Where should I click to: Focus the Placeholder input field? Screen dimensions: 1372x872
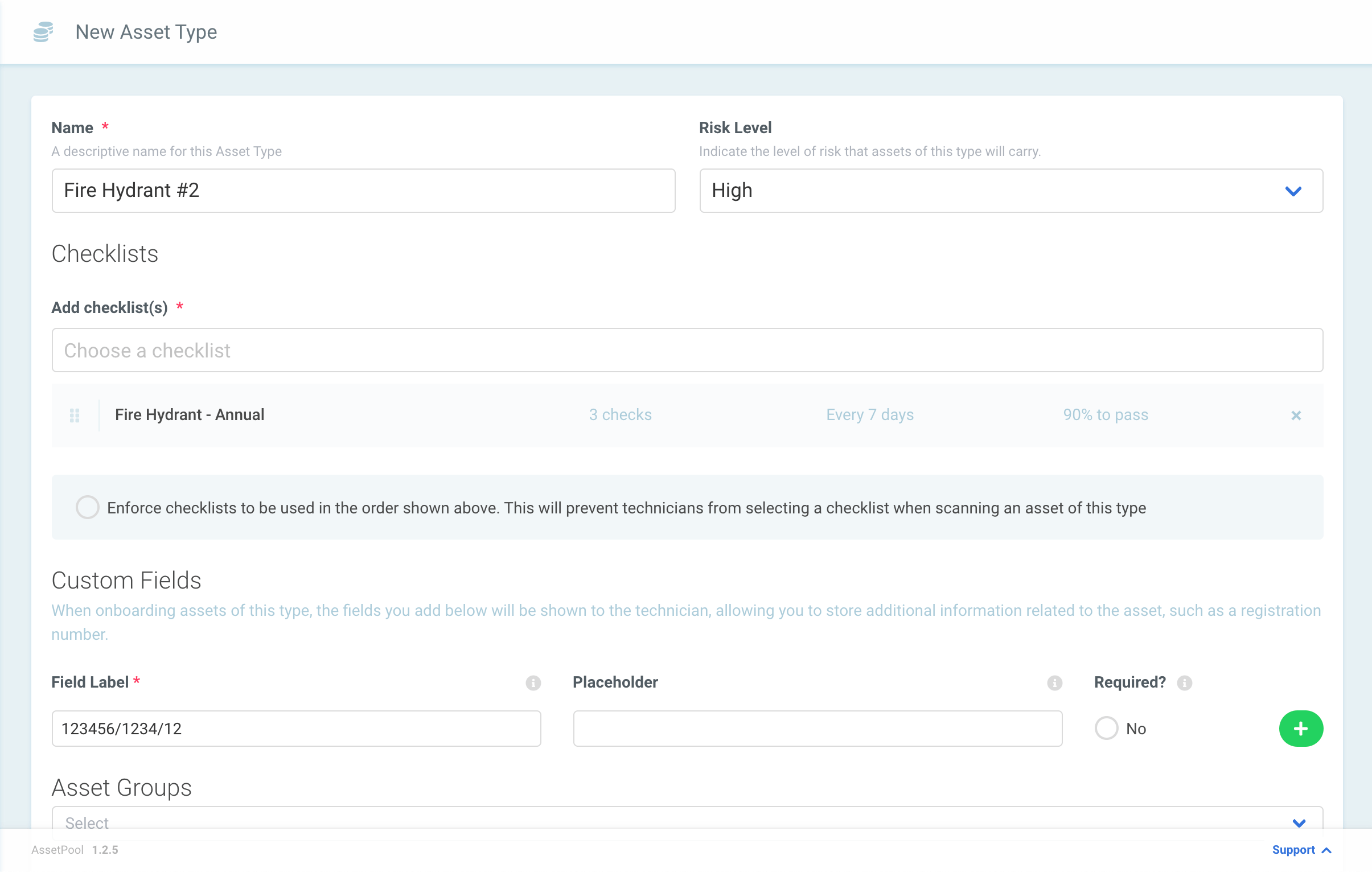pos(817,729)
